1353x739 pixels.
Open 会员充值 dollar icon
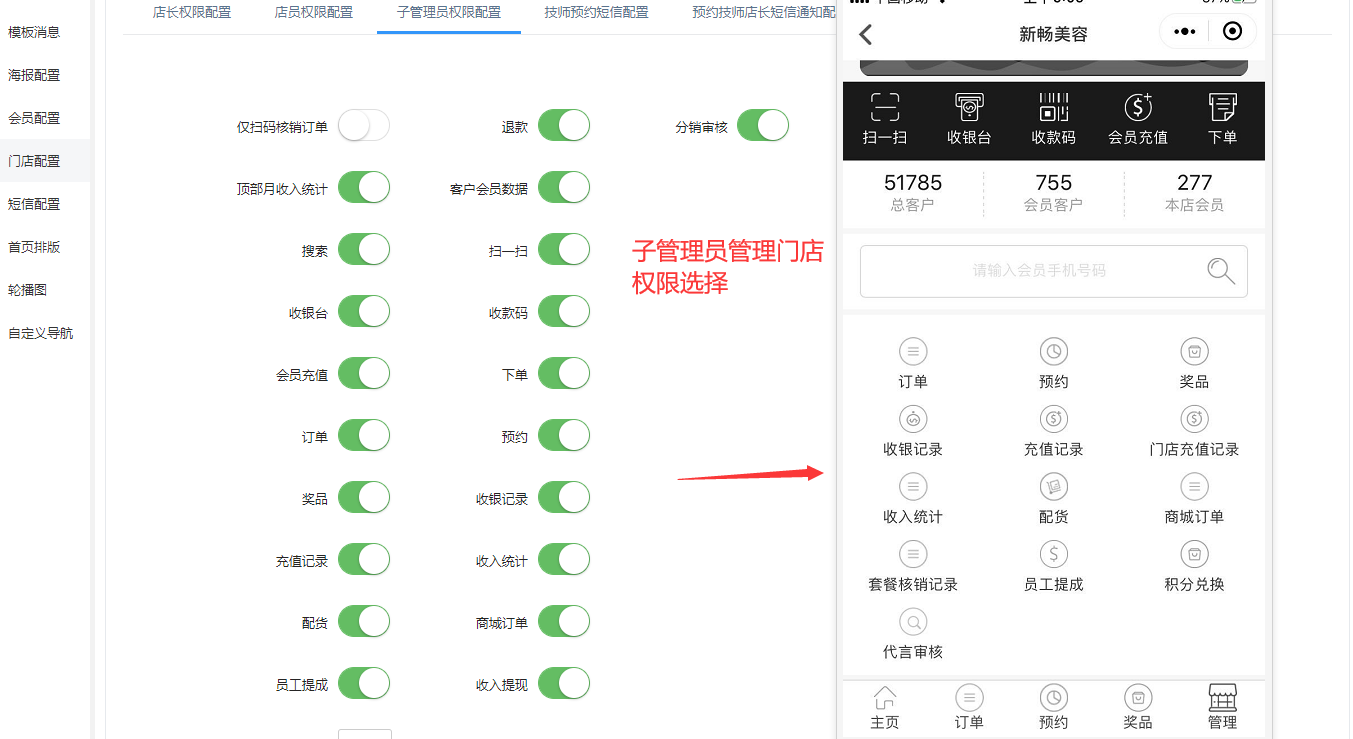point(1138,107)
